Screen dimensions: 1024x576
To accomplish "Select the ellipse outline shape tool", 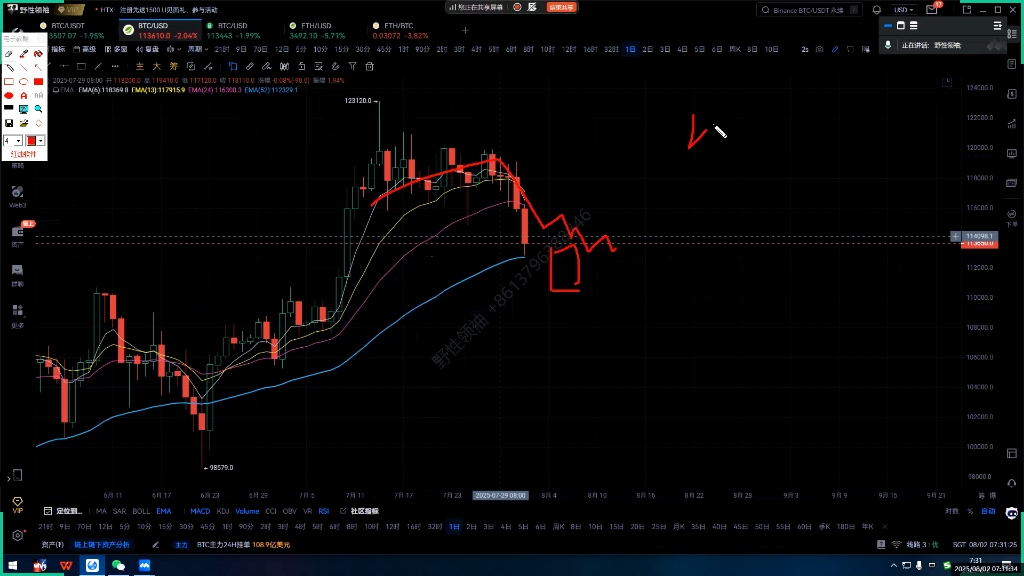I will coord(24,82).
